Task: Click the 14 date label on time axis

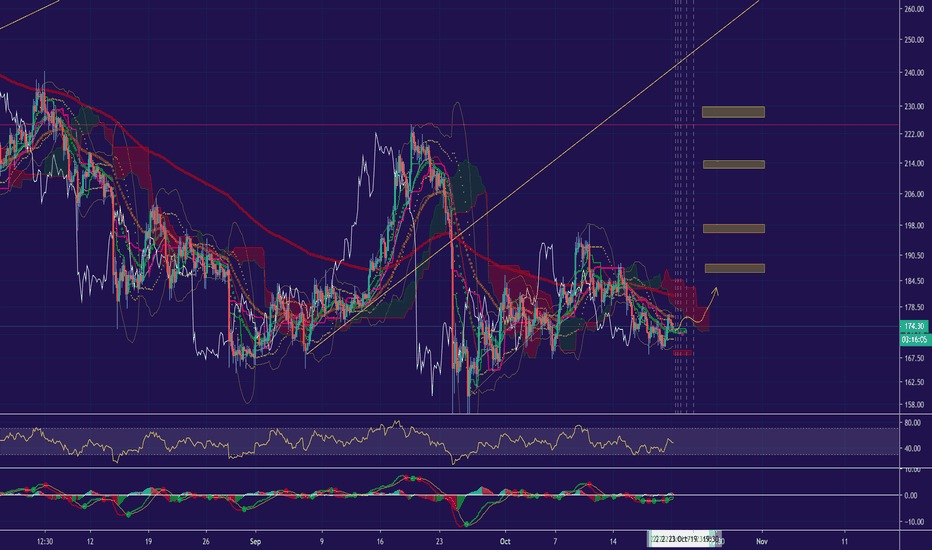Action: click(613, 541)
